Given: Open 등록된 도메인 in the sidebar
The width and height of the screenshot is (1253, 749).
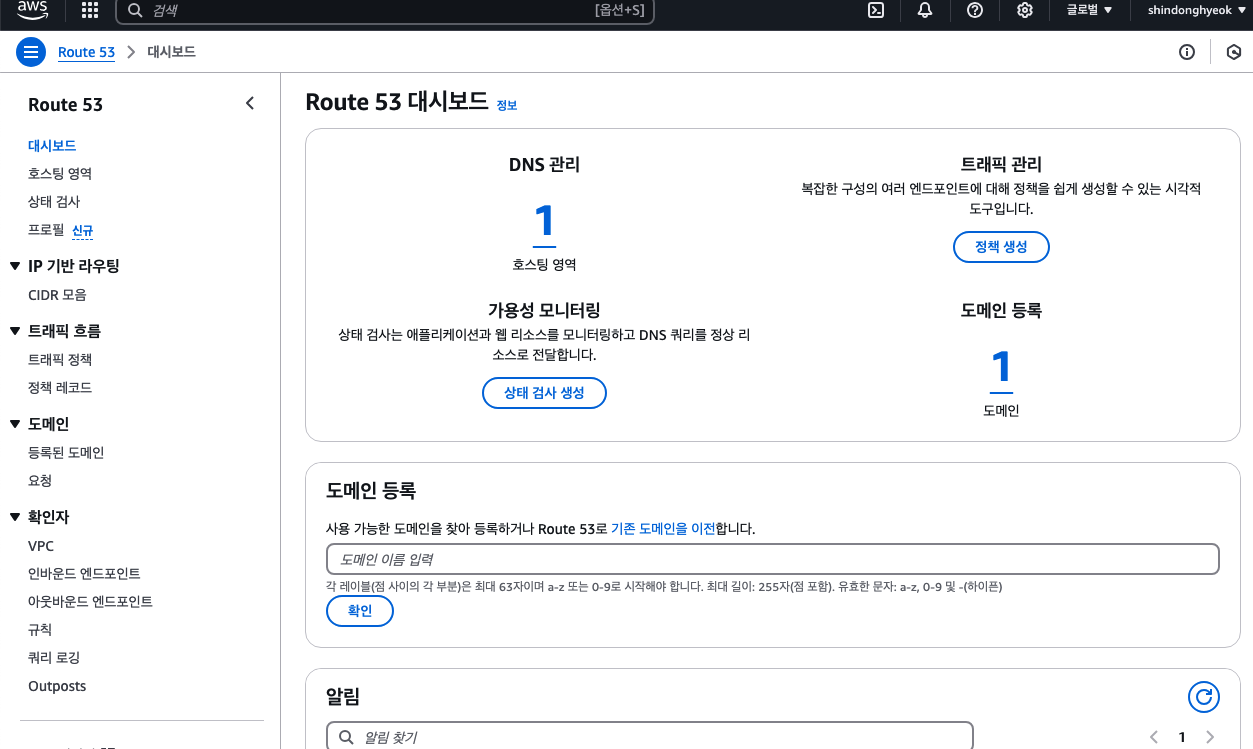Looking at the screenshot, I should click(66, 453).
